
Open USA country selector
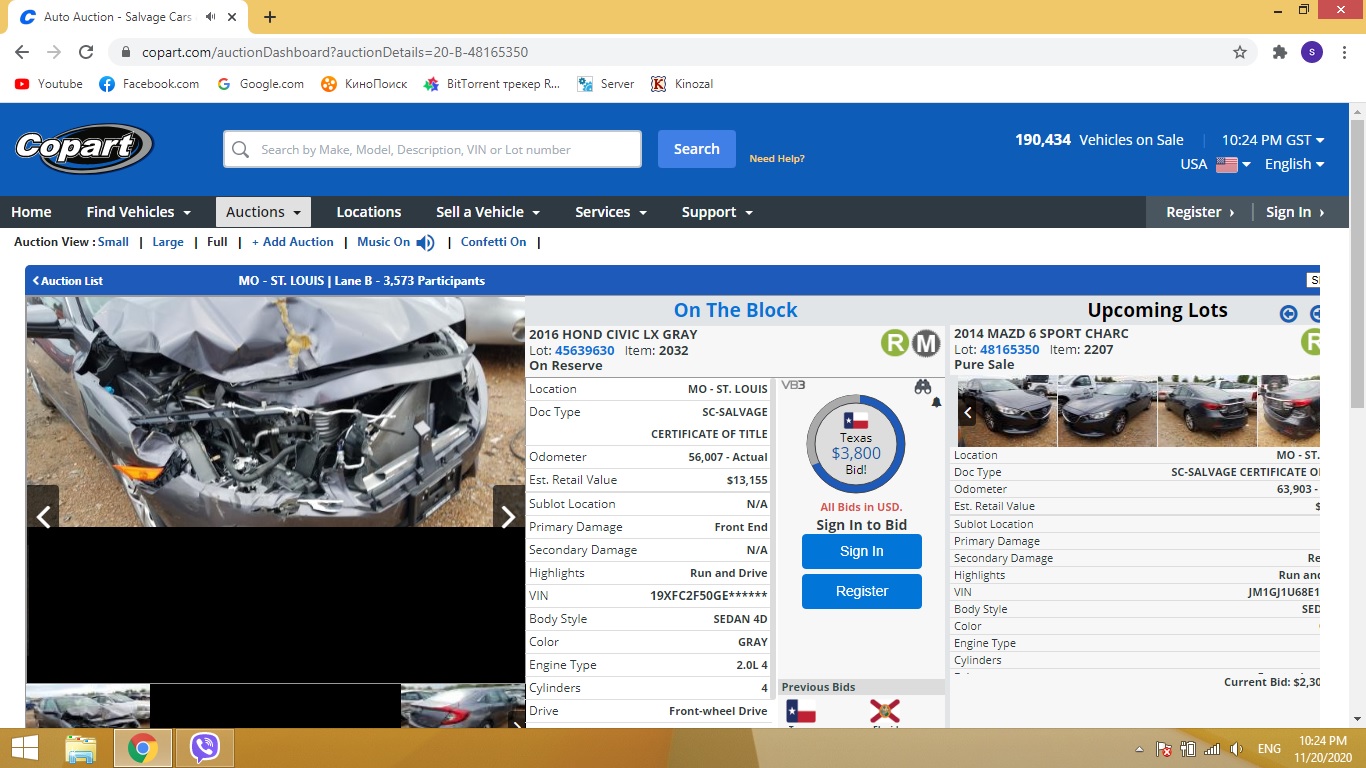pos(1215,164)
